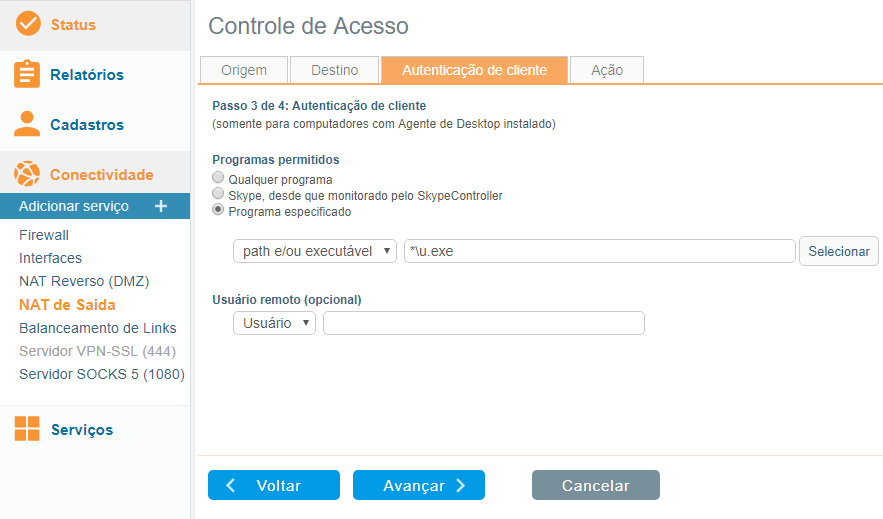Click the Conectividade globe icon
This screenshot has height=519, width=883.
pos(27,174)
